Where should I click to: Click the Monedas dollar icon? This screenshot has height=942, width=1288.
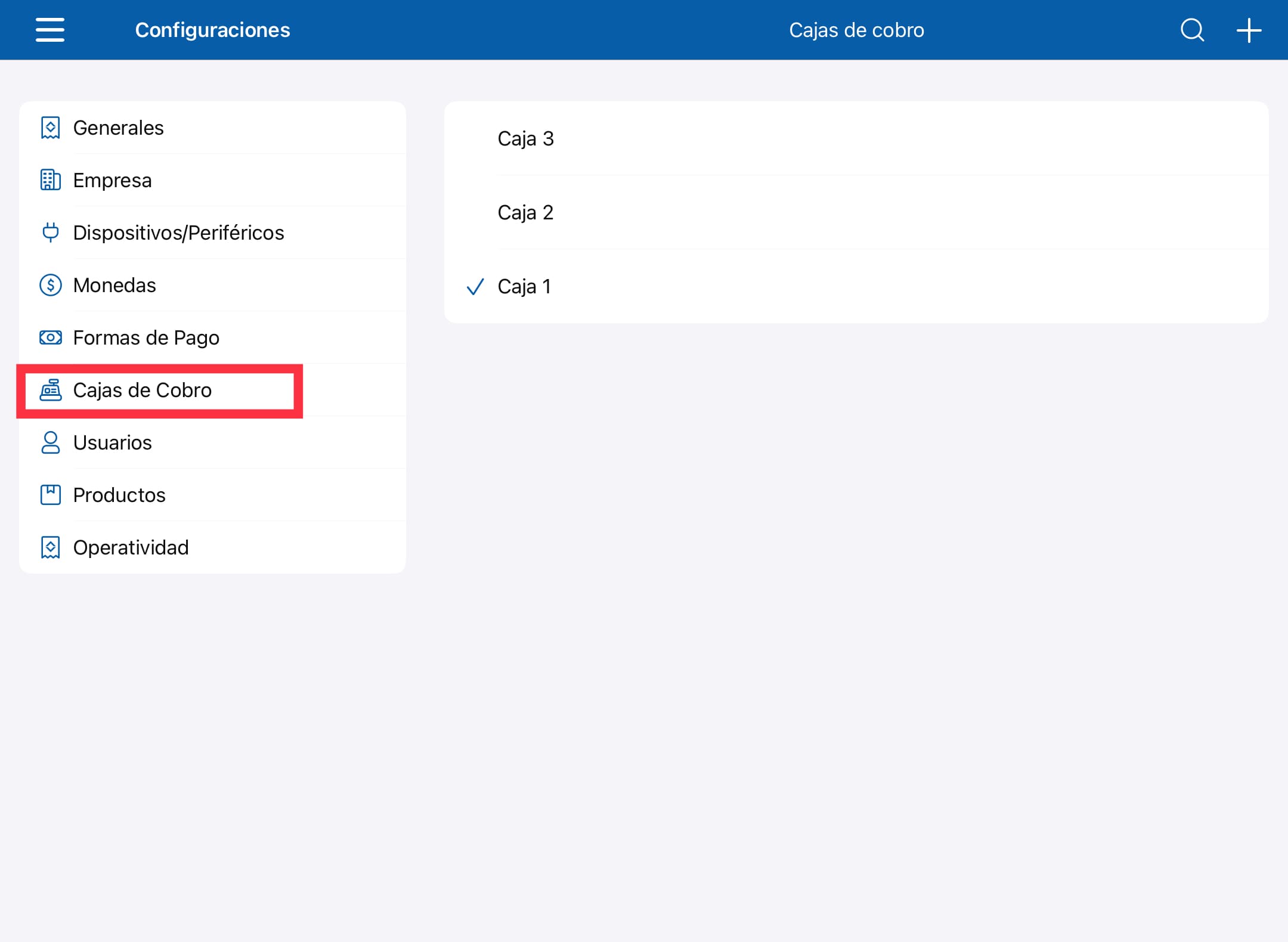[51, 285]
